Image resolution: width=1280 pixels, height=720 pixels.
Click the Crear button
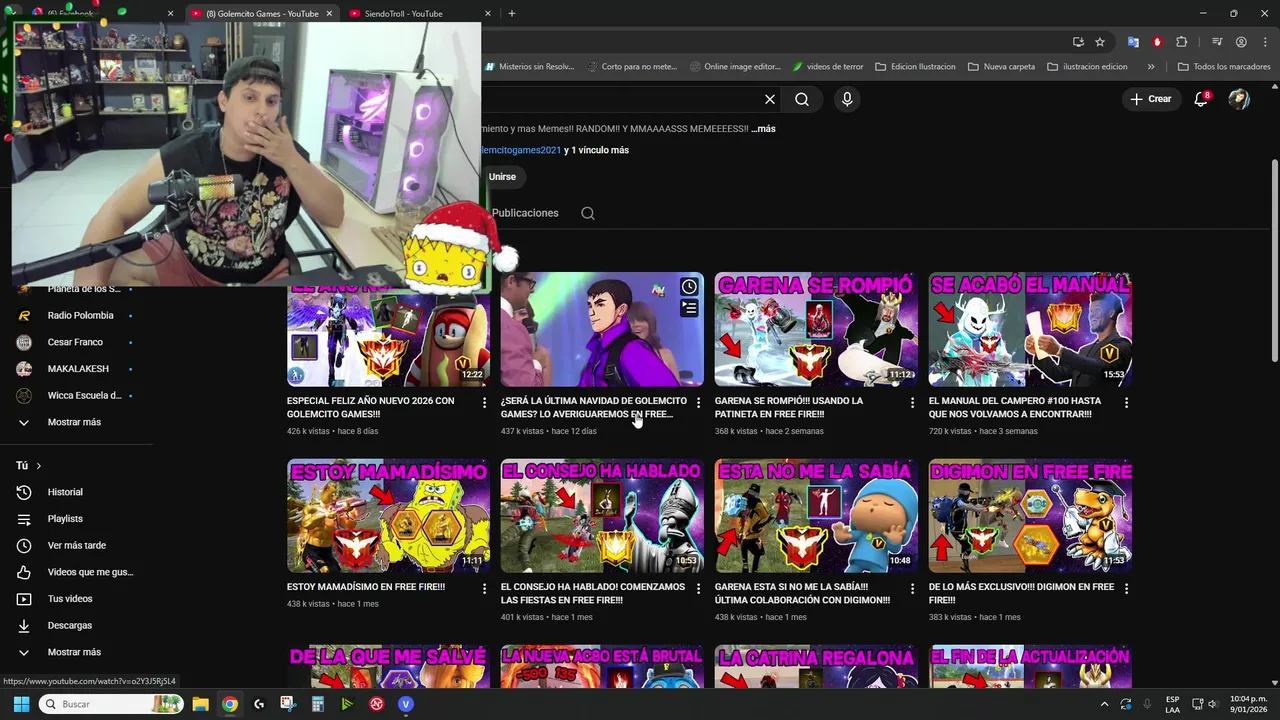click(x=1151, y=99)
